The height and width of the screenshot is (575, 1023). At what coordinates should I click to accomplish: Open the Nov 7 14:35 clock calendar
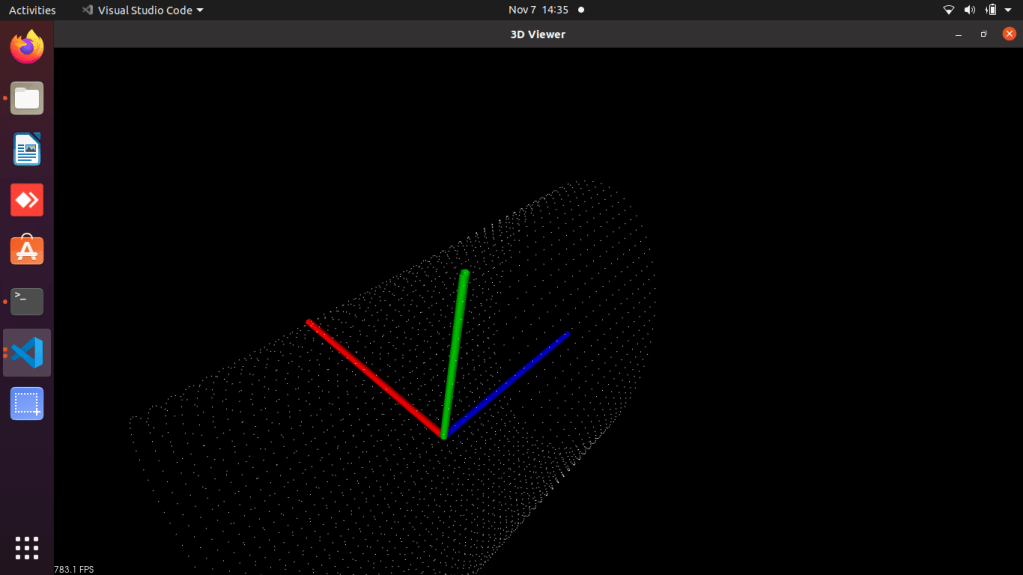click(538, 10)
